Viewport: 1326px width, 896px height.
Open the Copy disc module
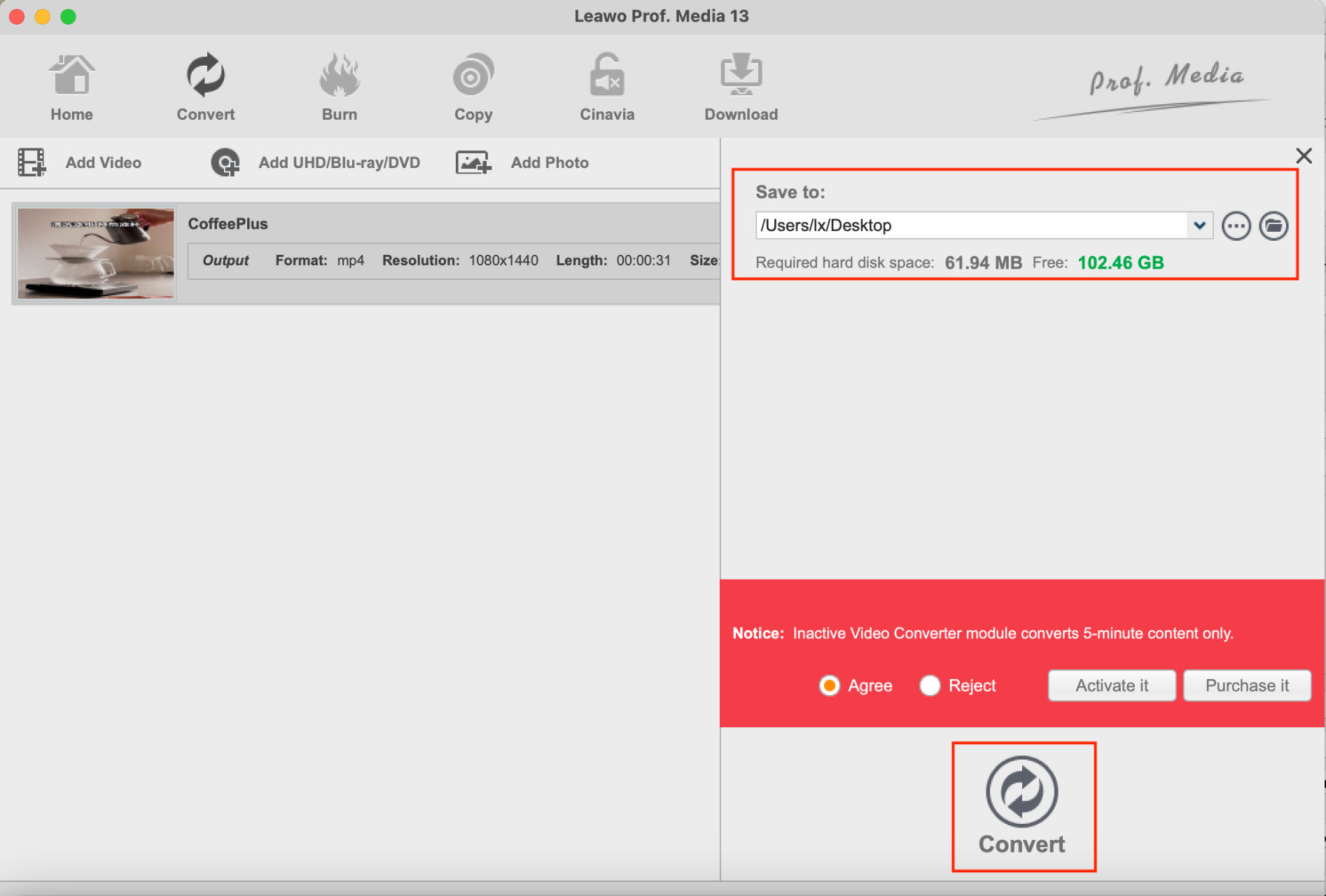[473, 87]
